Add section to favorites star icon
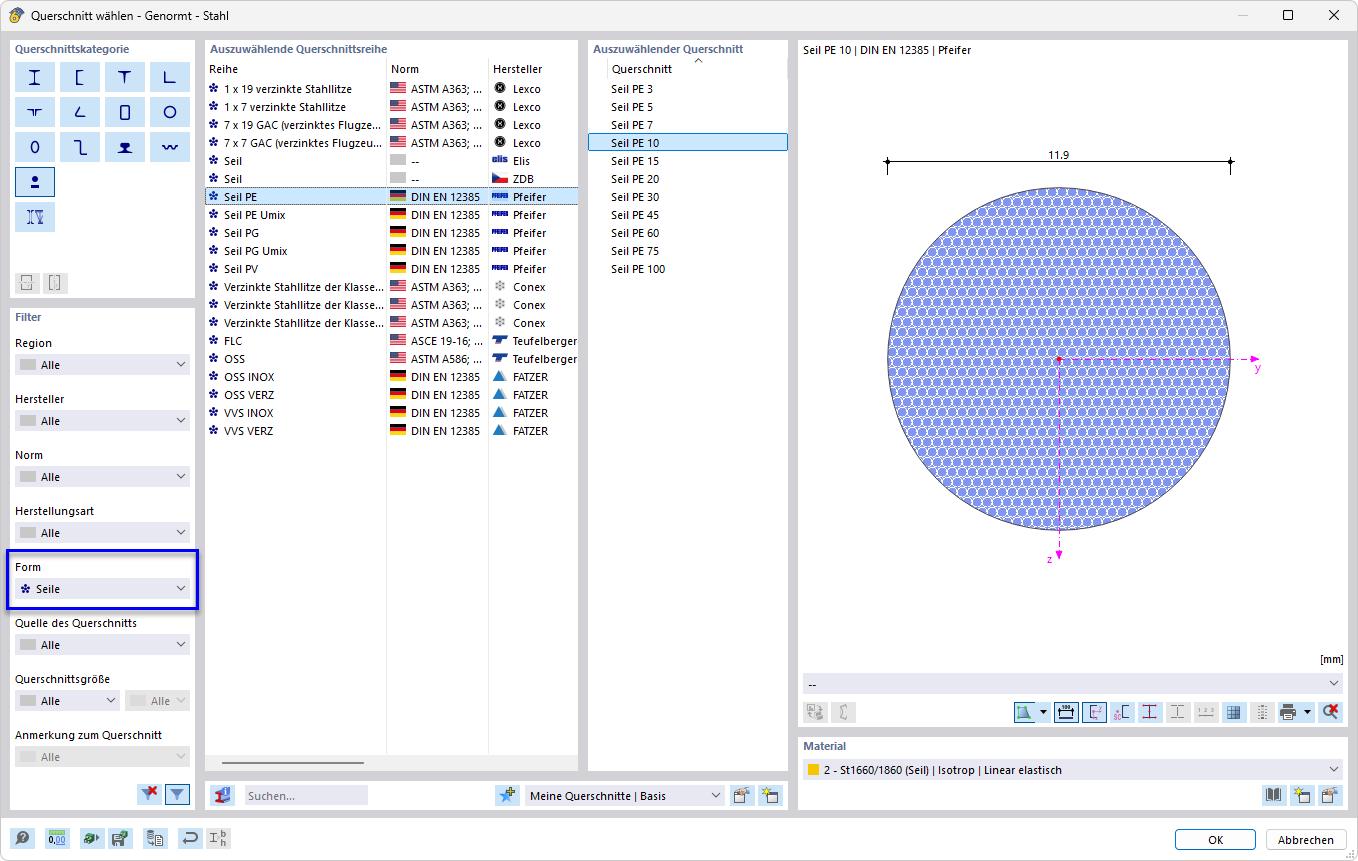The width and height of the screenshot is (1358, 861). pyautogui.click(x=508, y=795)
